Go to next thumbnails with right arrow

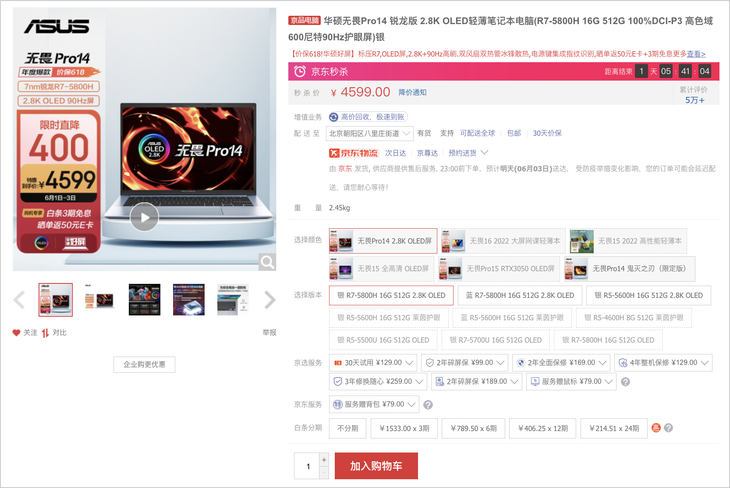(270, 300)
